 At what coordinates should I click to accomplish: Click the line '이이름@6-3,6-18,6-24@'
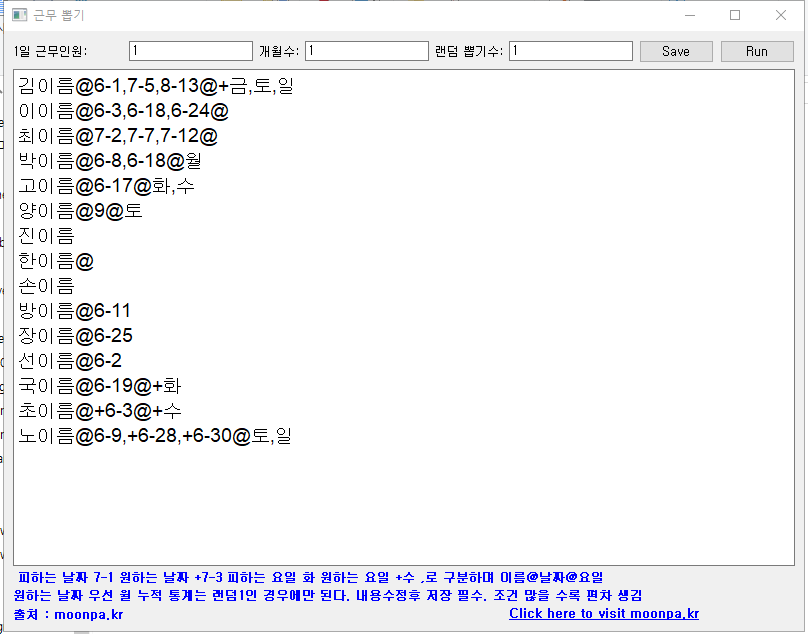click(x=124, y=111)
